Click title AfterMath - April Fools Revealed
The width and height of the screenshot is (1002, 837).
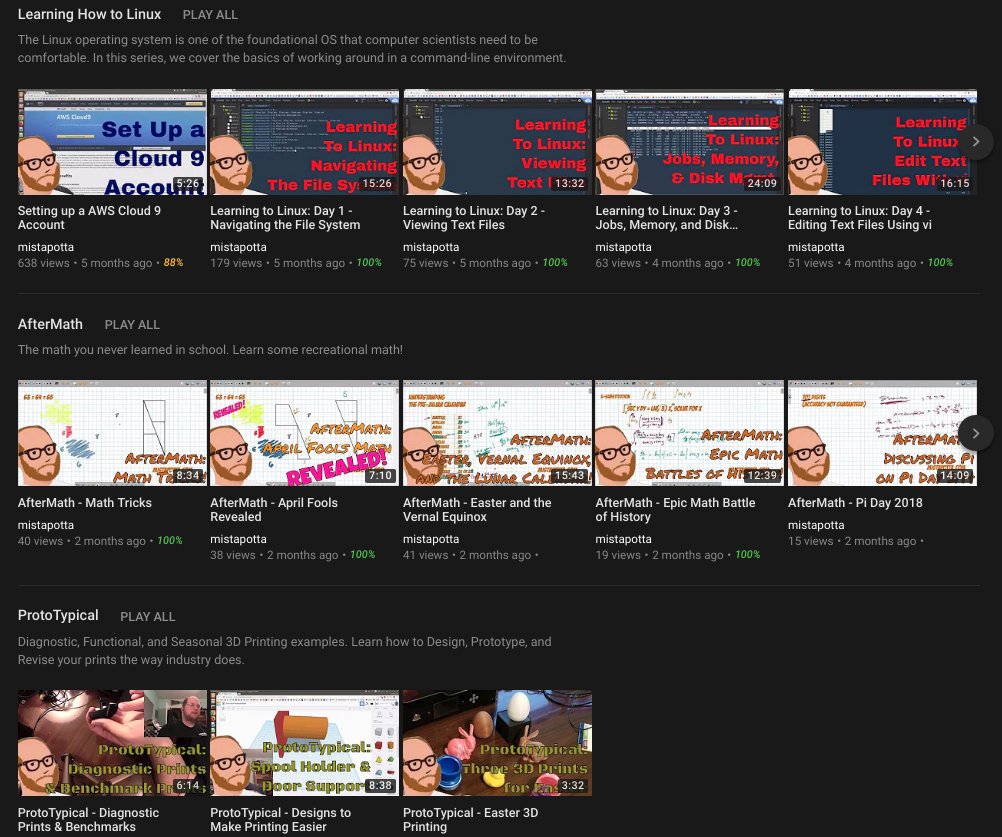click(274, 510)
